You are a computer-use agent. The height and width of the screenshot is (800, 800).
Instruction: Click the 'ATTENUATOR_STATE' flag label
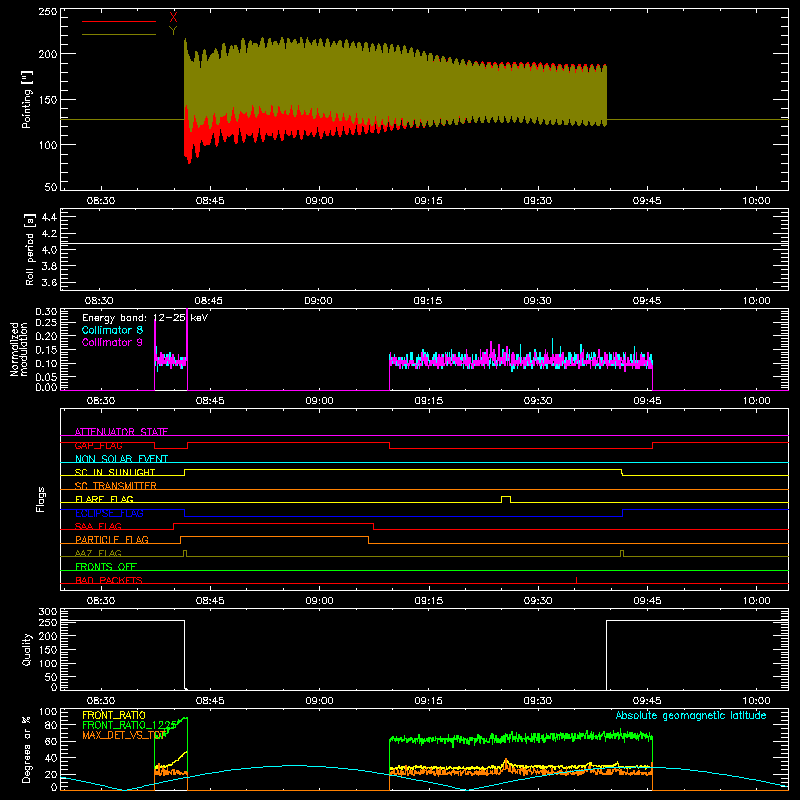click(x=121, y=432)
